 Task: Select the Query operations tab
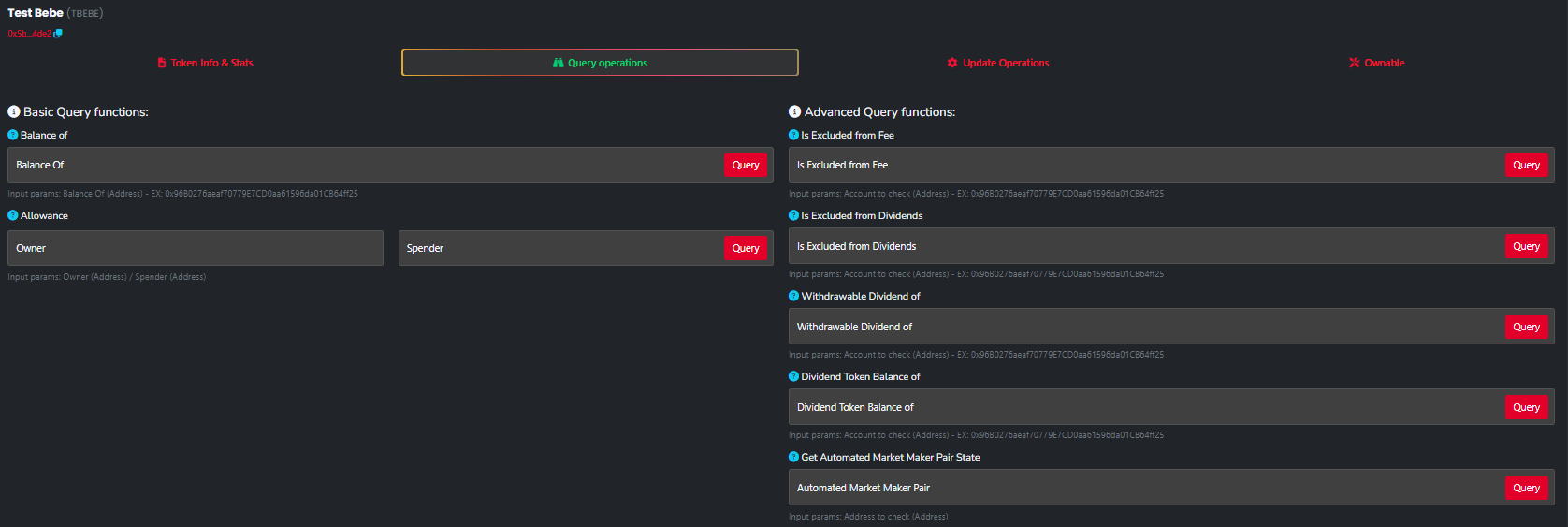[x=600, y=63]
